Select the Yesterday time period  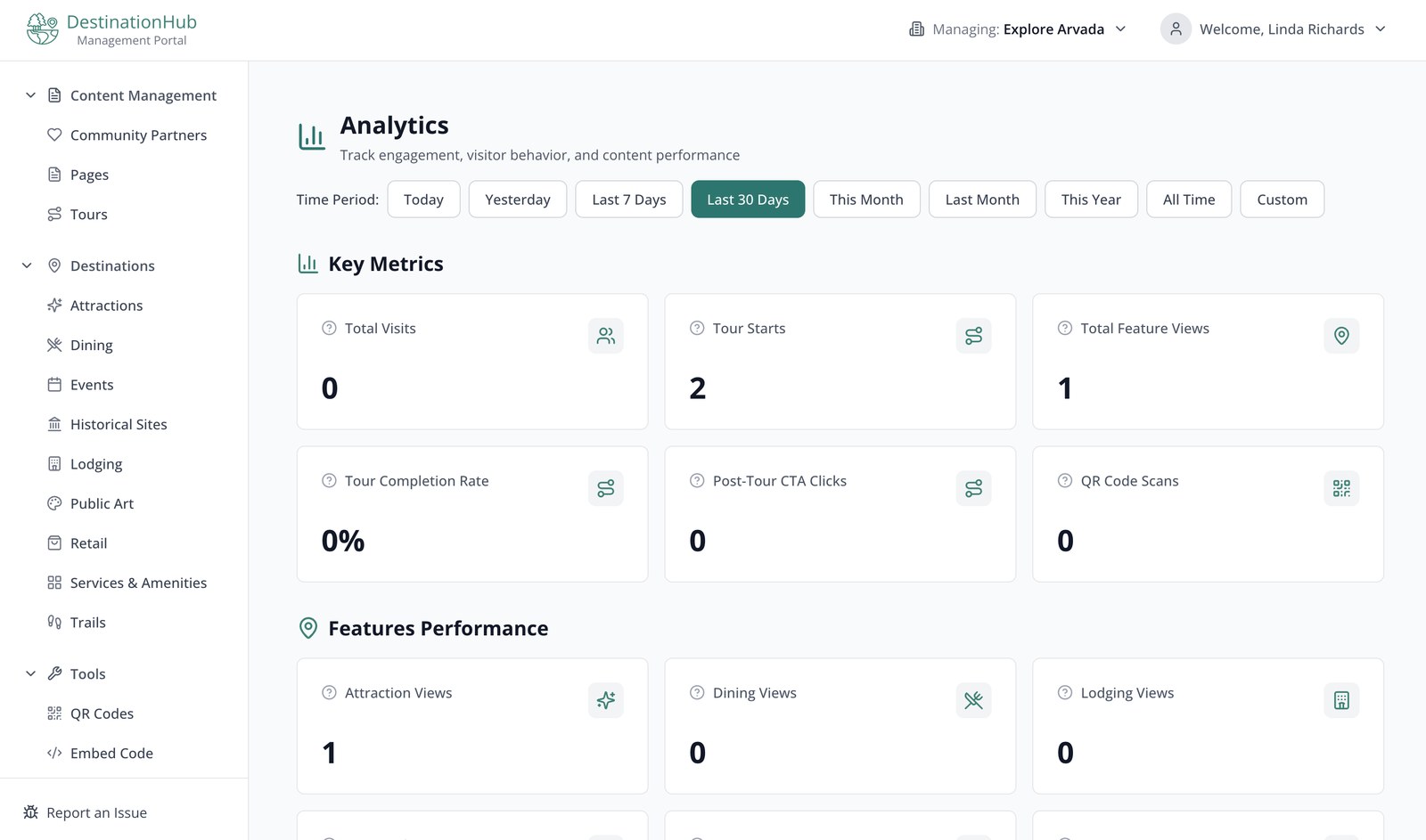[518, 200]
